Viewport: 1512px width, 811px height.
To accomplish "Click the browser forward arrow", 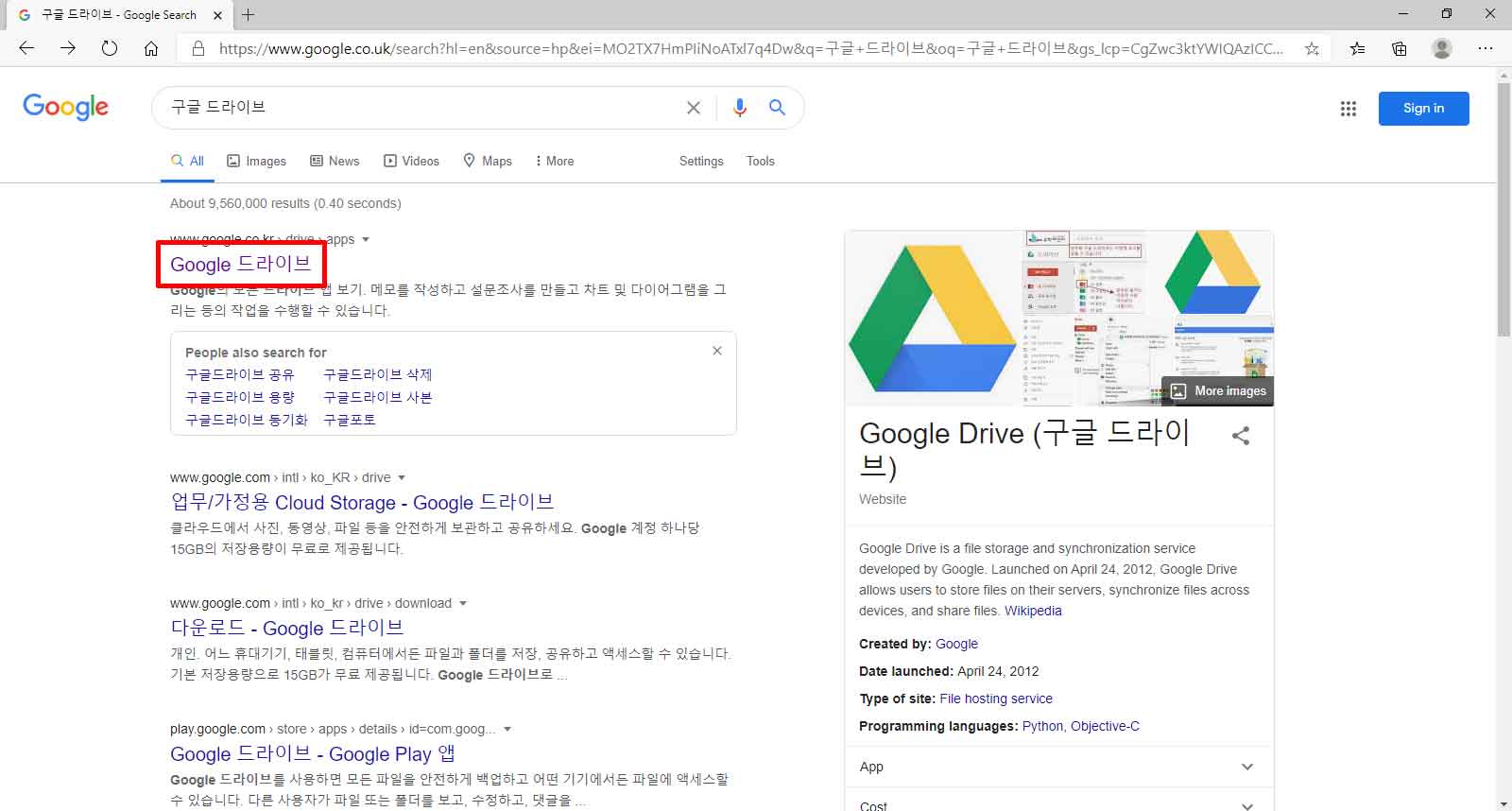I will click(x=68, y=48).
